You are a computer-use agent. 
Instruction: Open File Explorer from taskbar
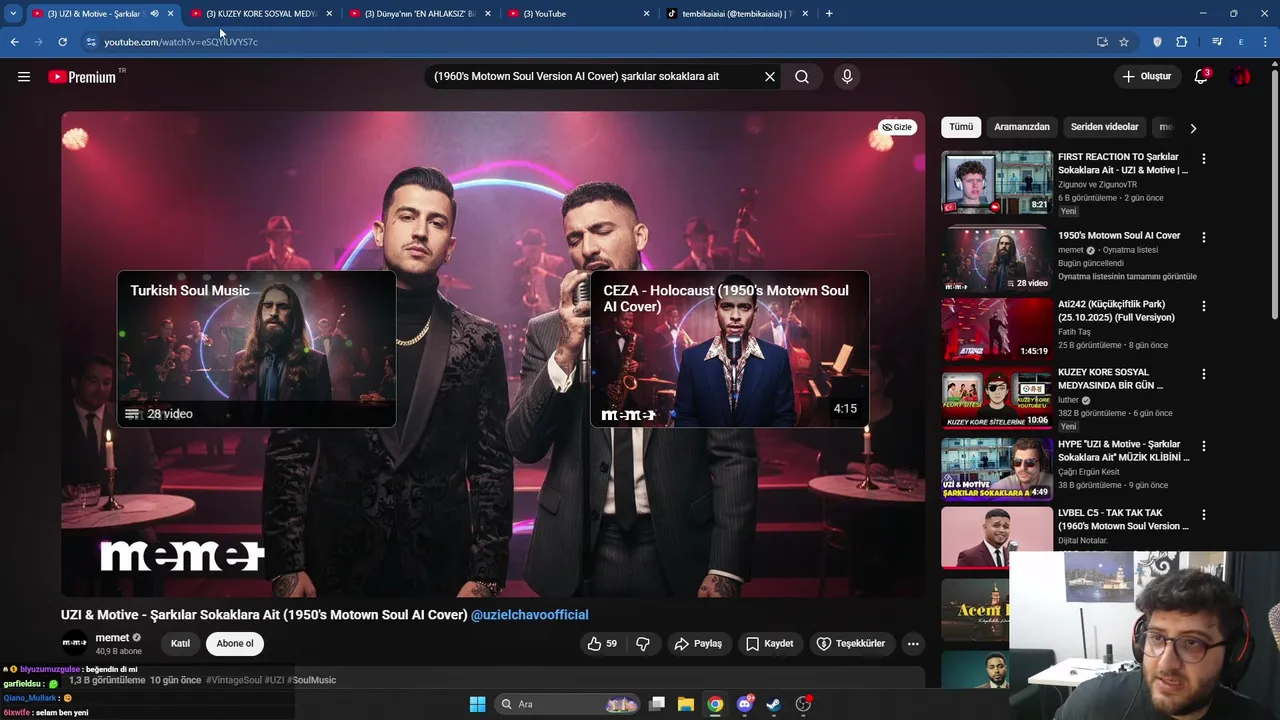pyautogui.click(x=686, y=704)
